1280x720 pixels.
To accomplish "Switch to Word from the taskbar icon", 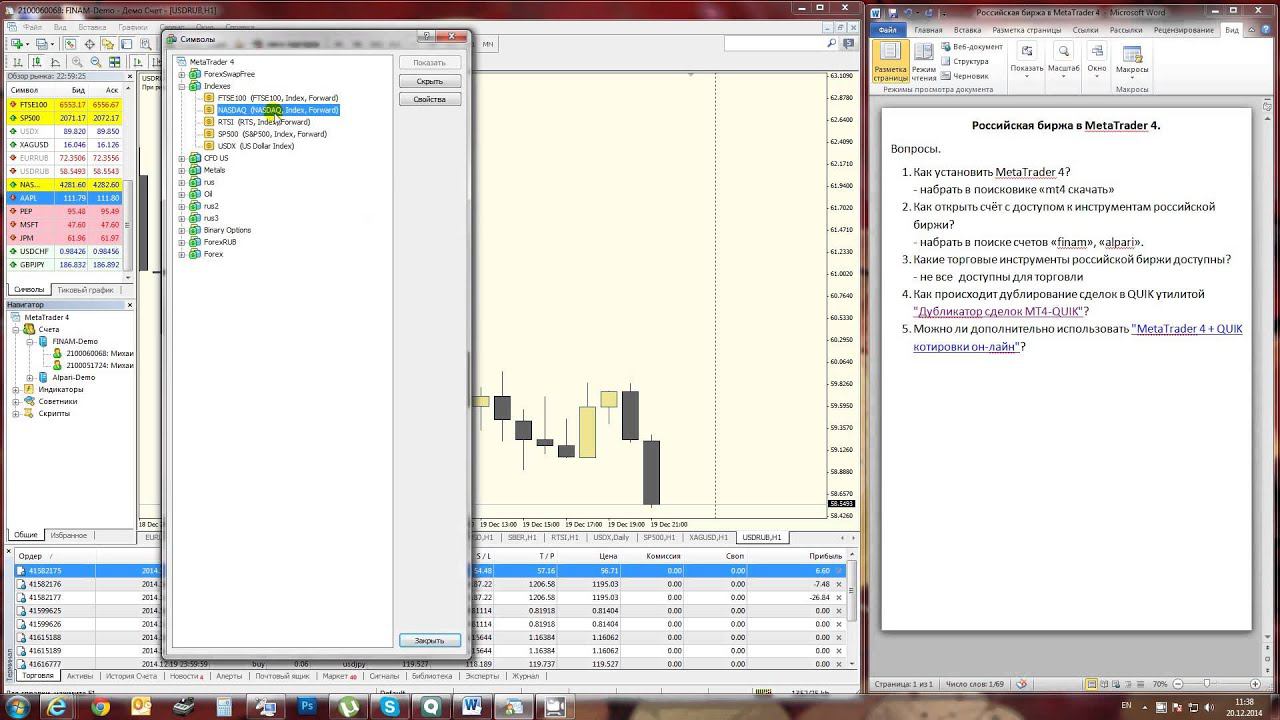I will point(473,707).
